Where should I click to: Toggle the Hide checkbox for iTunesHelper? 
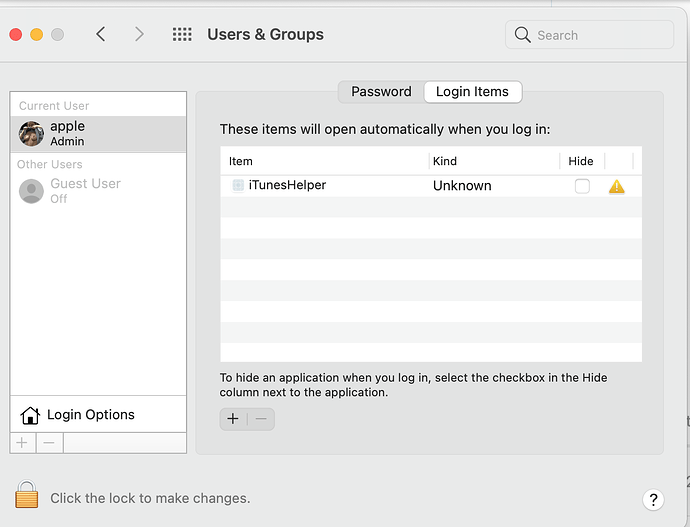(x=582, y=186)
